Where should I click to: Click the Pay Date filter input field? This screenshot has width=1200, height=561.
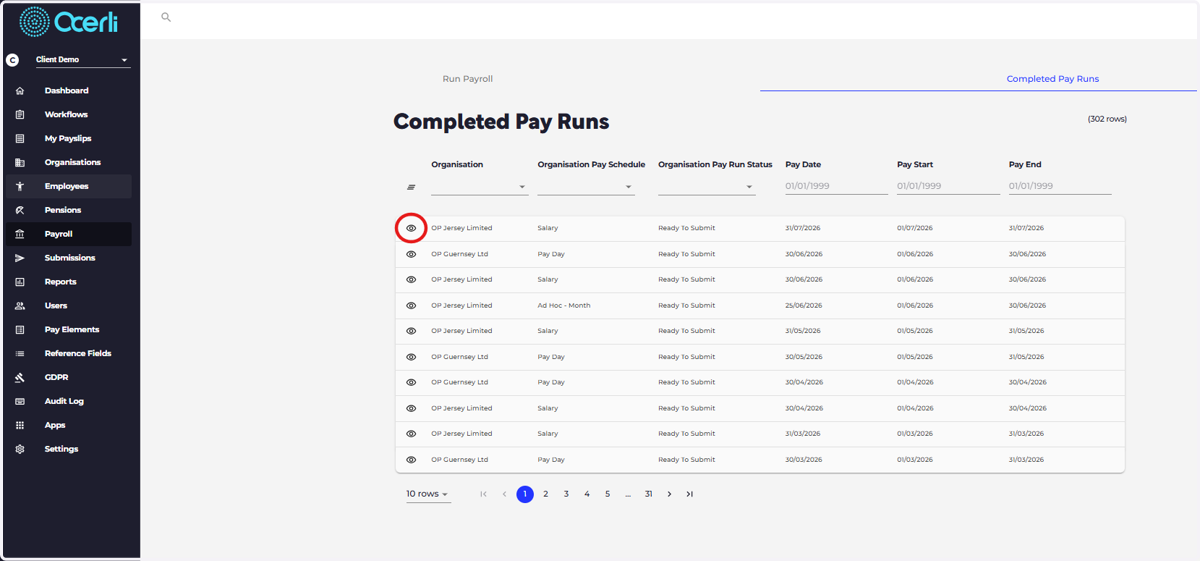[x=836, y=186]
